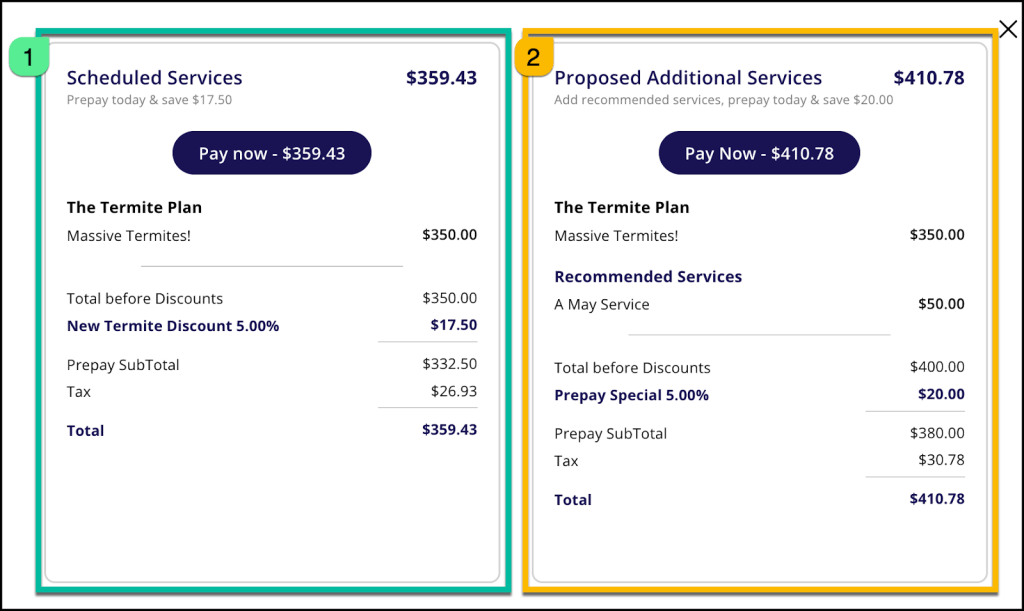The height and width of the screenshot is (611, 1024).
Task: Click the Recommended Services section label
Action: tap(648, 277)
